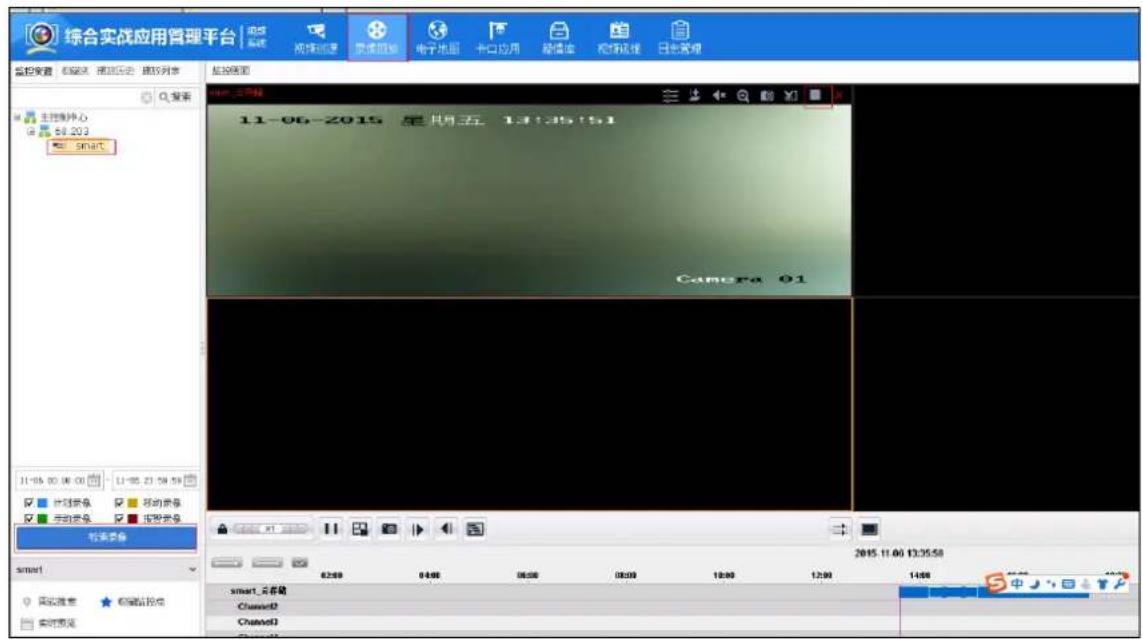Select the smart camera in the tree
Image resolution: width=1143 pixels, height=639 pixels.
pos(81,146)
